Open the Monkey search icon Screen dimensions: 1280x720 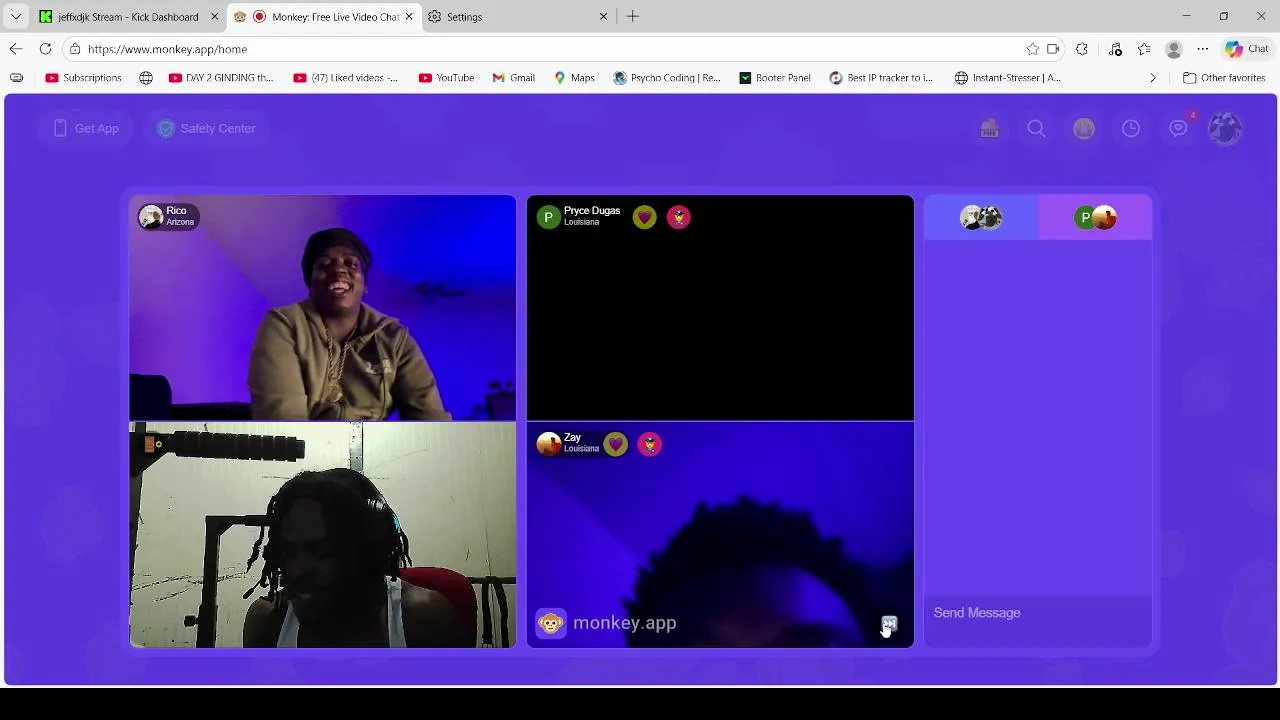click(1036, 128)
